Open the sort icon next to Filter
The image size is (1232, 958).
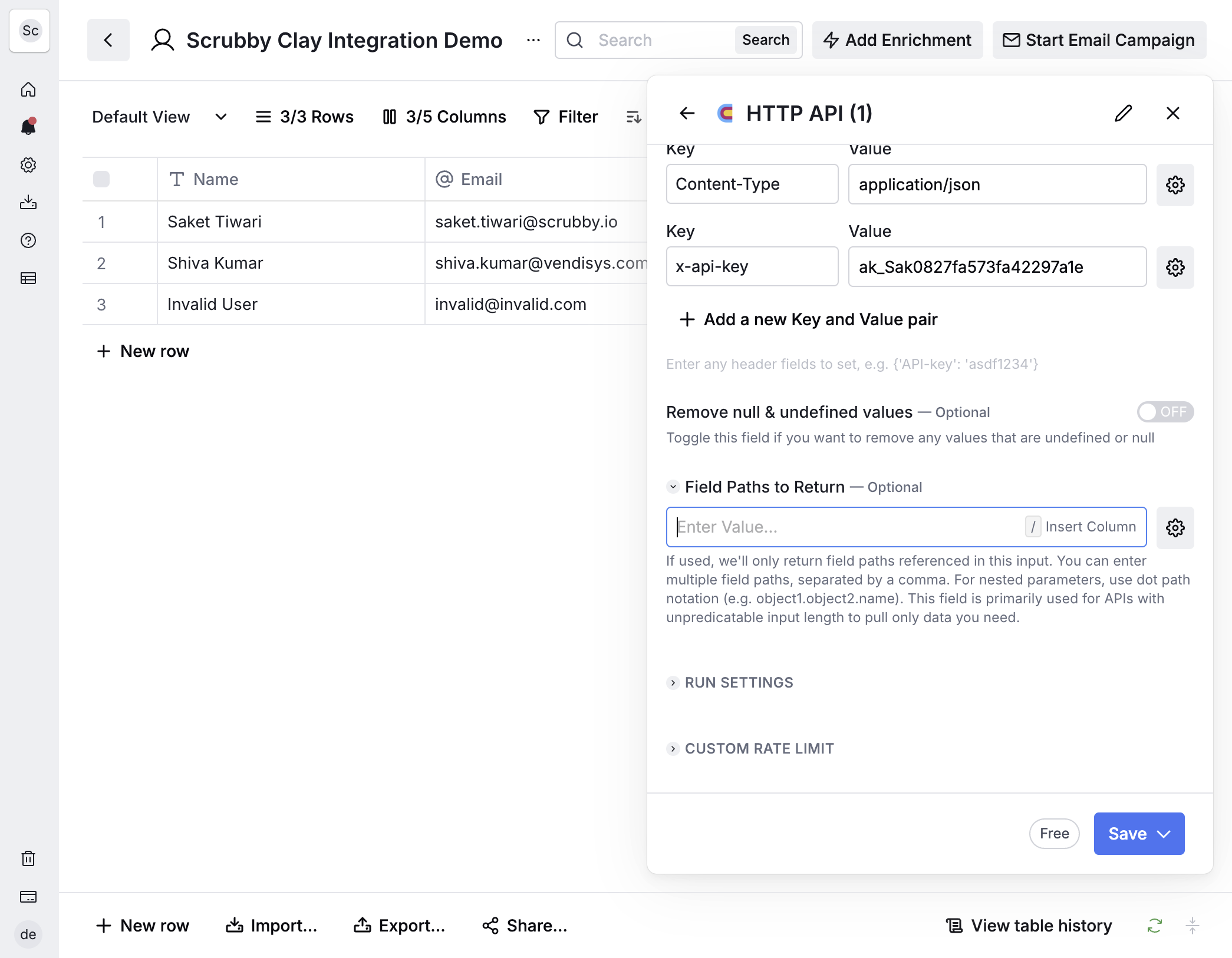tap(634, 117)
